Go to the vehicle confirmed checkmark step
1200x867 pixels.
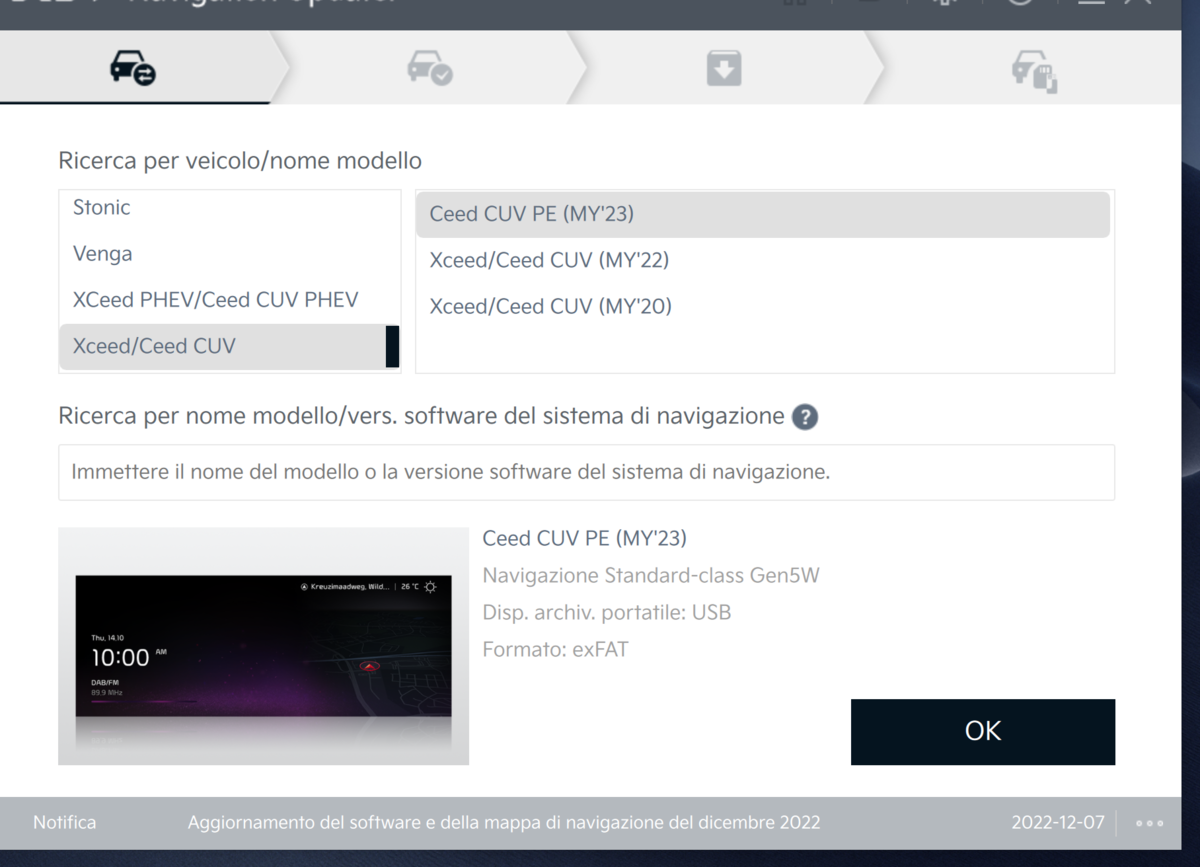point(429,68)
